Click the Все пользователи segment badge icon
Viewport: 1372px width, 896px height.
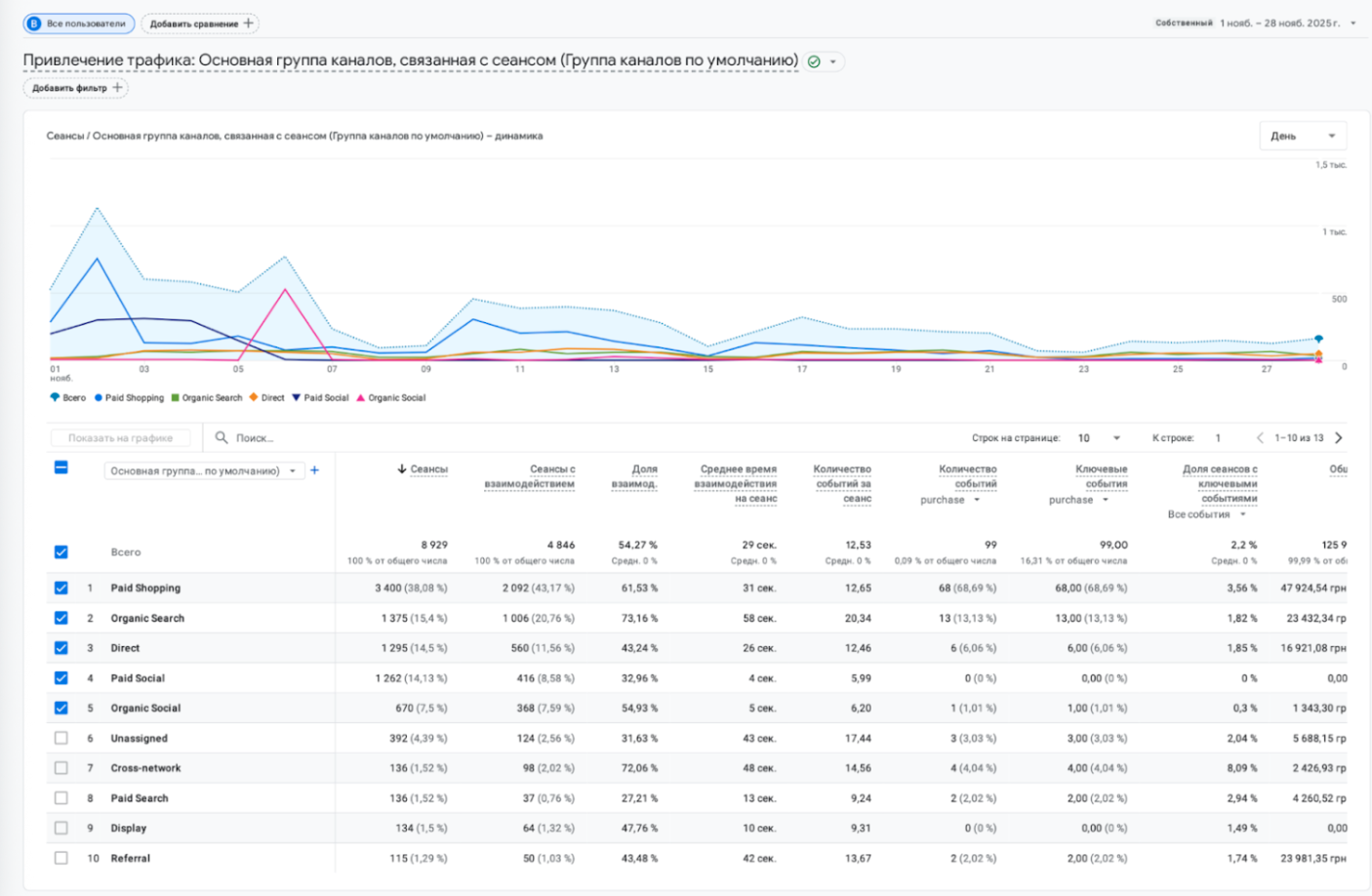(34, 23)
